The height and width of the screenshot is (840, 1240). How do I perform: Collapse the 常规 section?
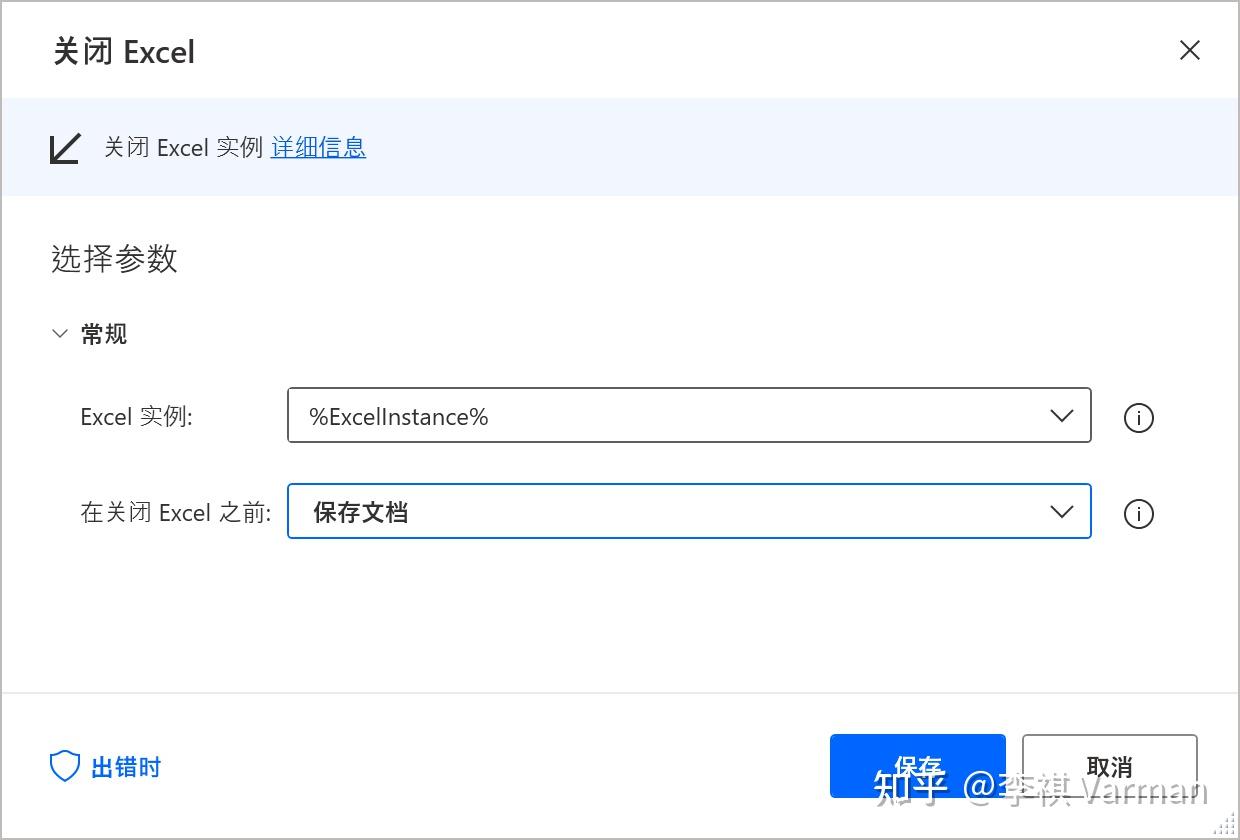click(60, 333)
